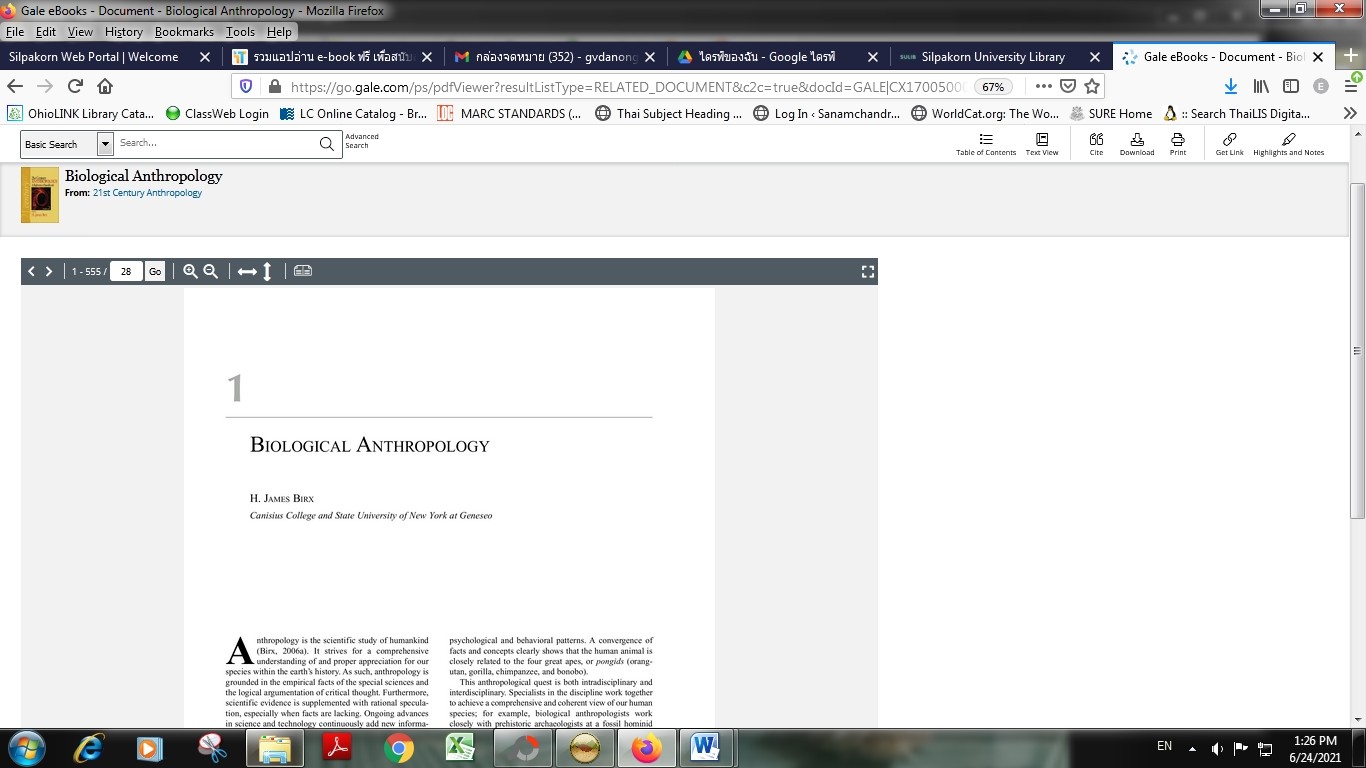This screenshot has width=1366, height=768.
Task: Open the Get Link tool
Action: [x=1229, y=144]
